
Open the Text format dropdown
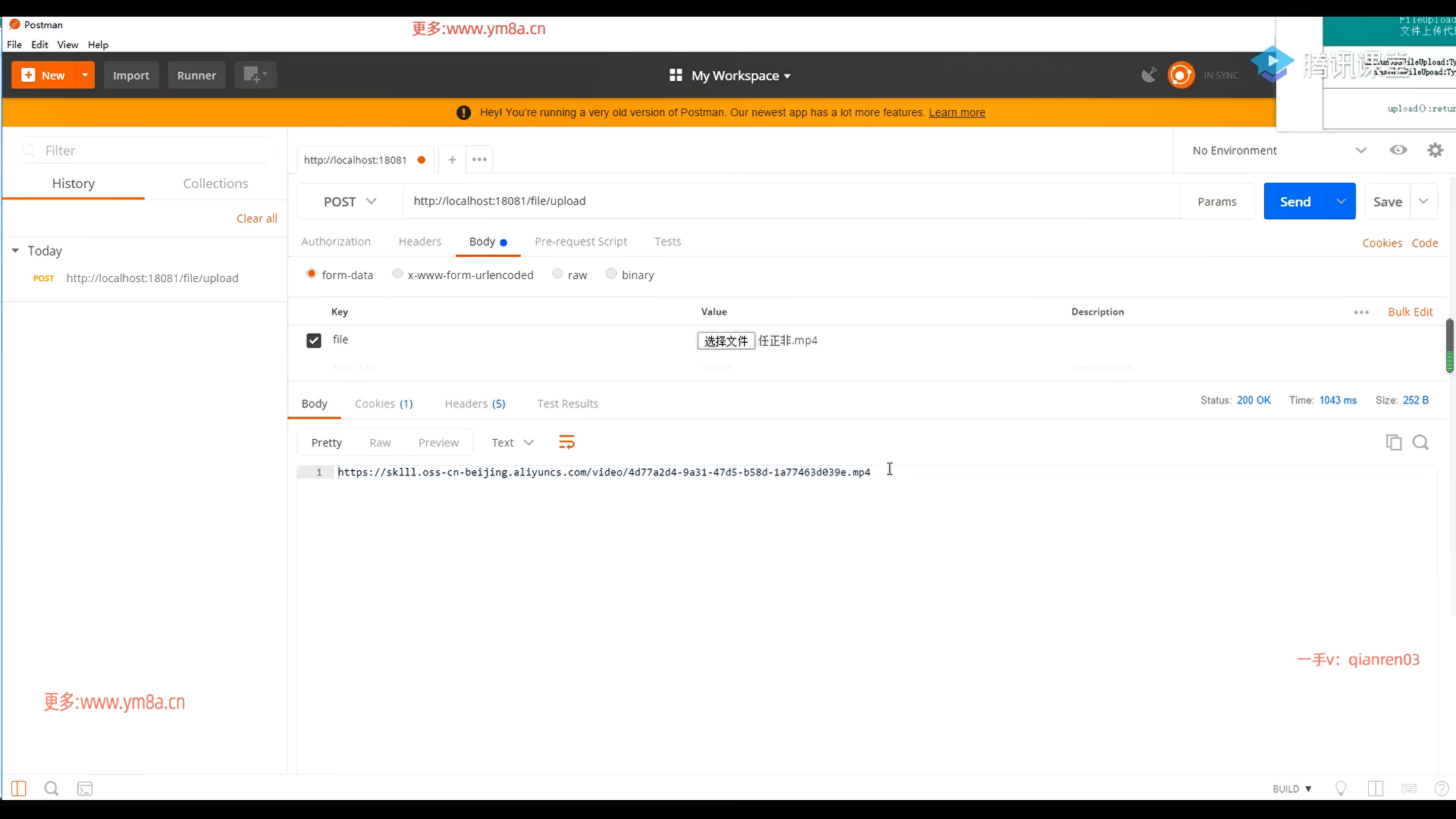pos(513,442)
